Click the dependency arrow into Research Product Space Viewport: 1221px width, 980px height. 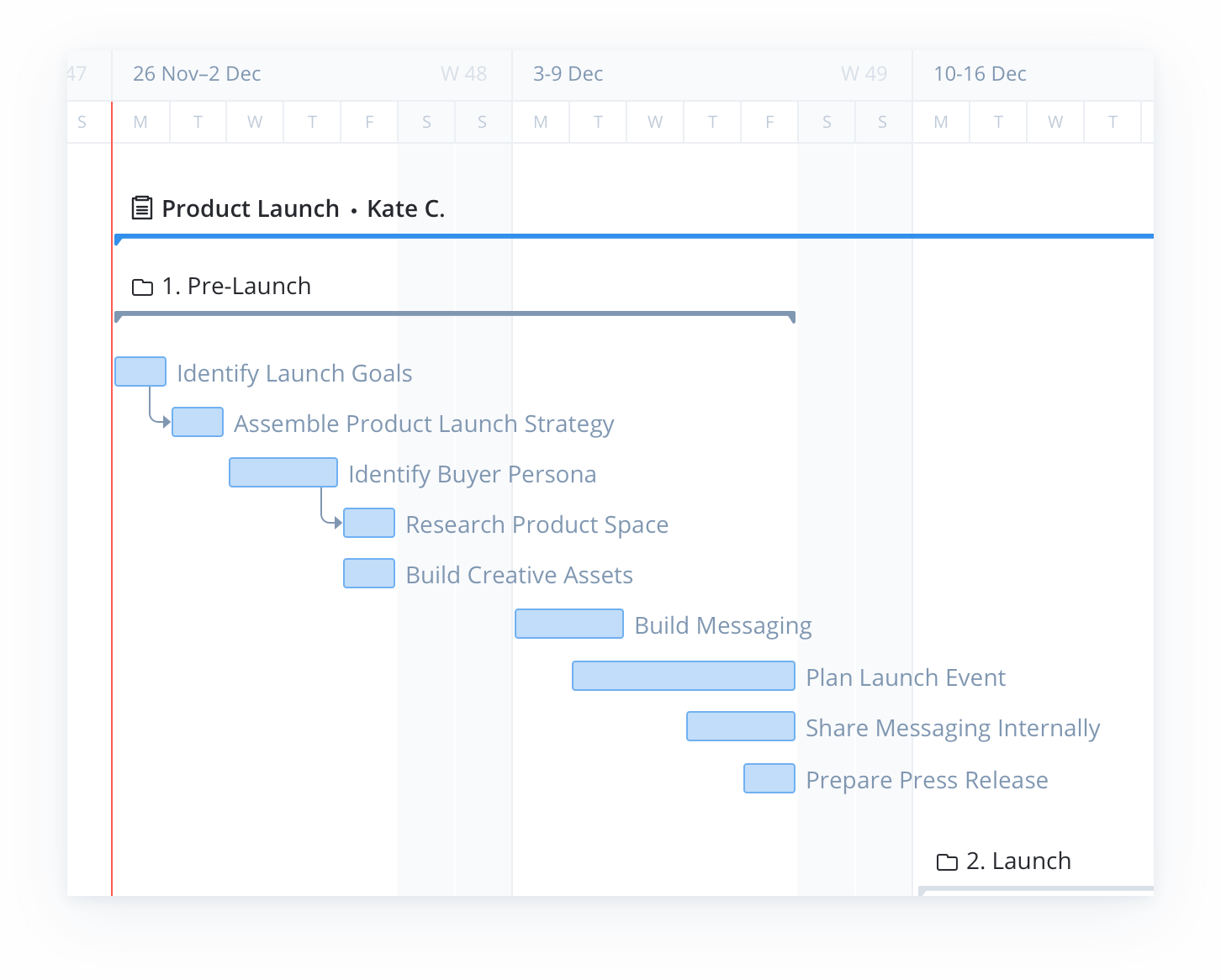[x=330, y=508]
